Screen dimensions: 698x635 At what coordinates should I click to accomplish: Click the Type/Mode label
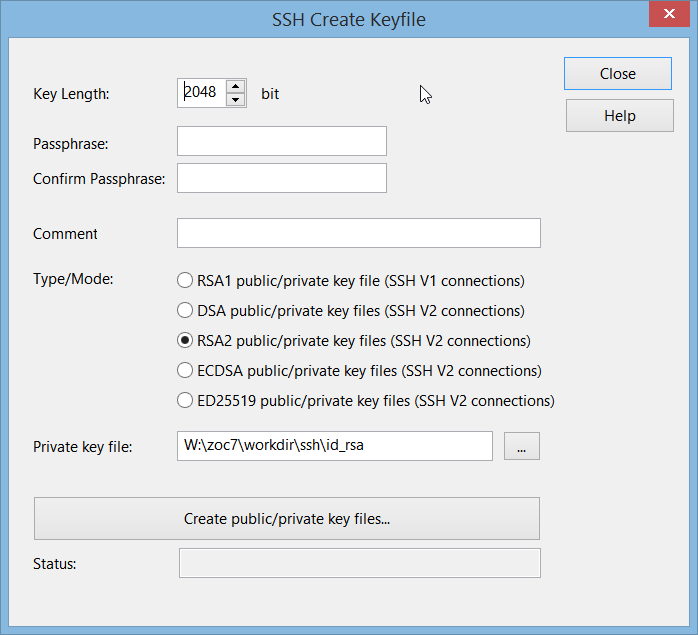coord(73,279)
